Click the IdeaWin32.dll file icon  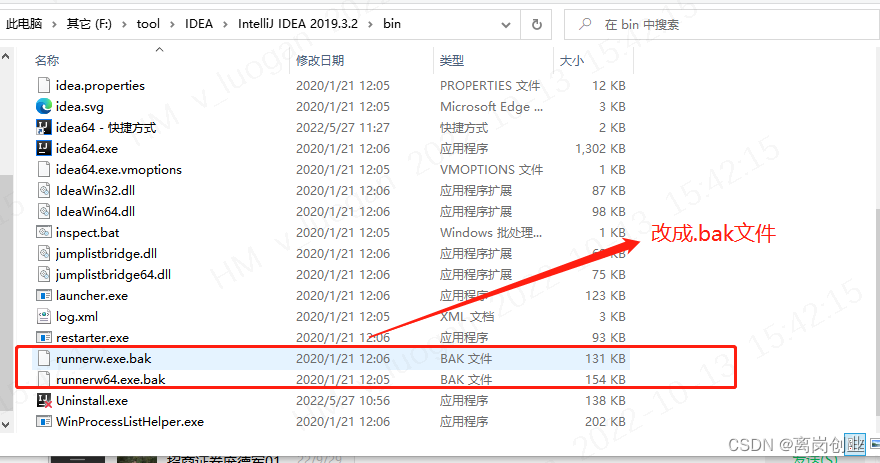[x=44, y=190]
